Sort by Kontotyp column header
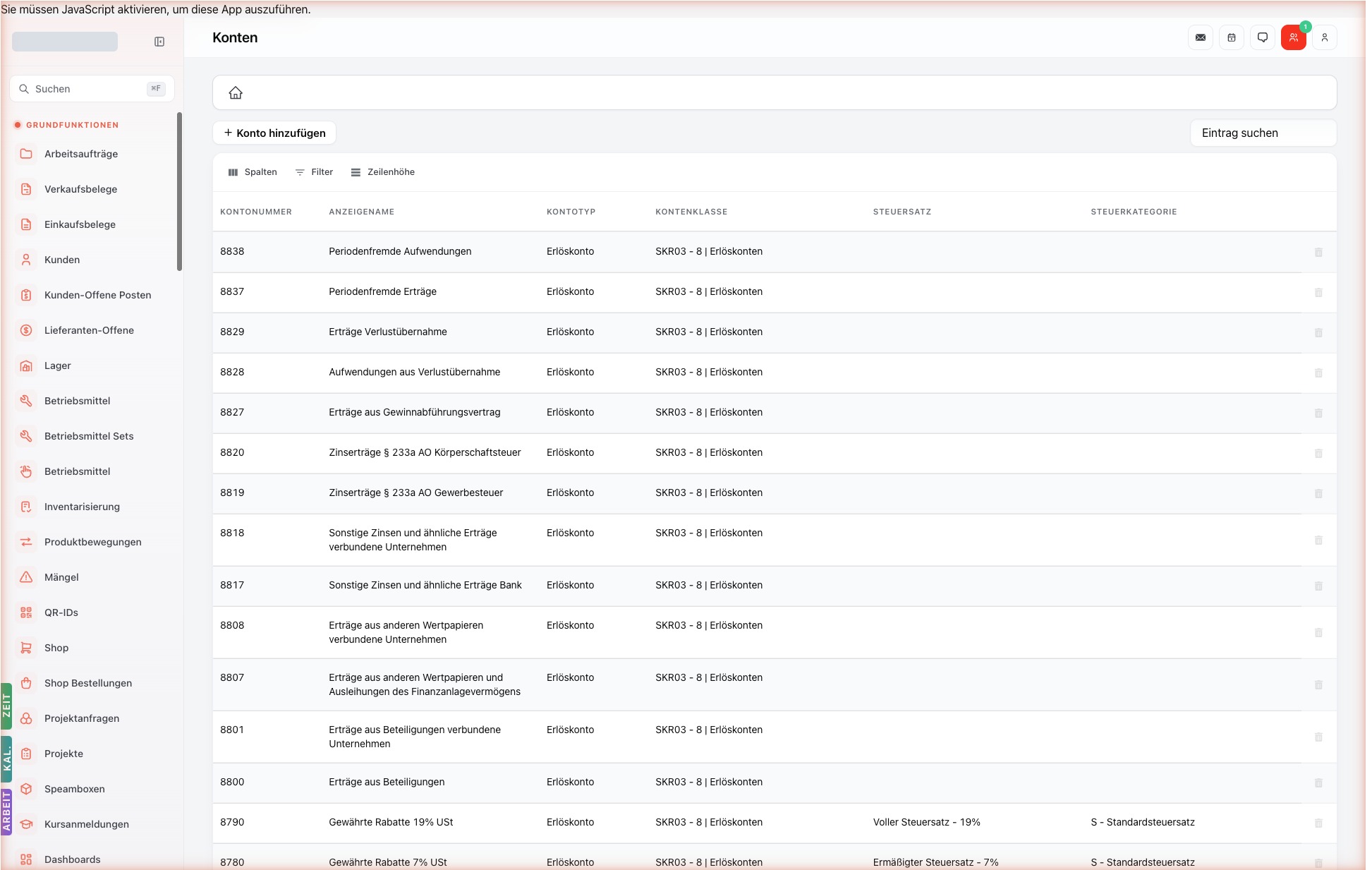Screen dimensions: 1372x870 (x=571, y=212)
